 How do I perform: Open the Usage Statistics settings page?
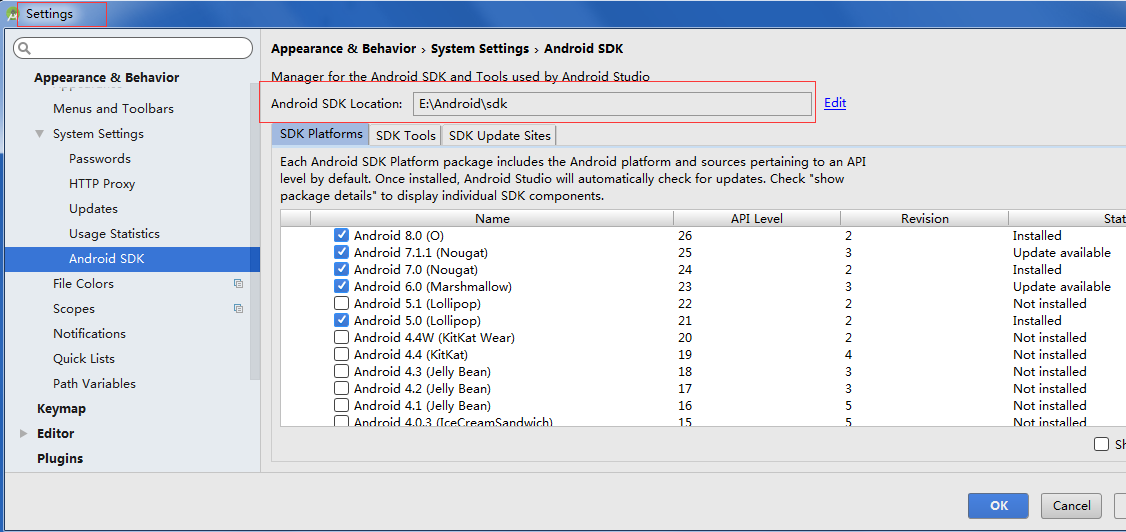coord(114,234)
